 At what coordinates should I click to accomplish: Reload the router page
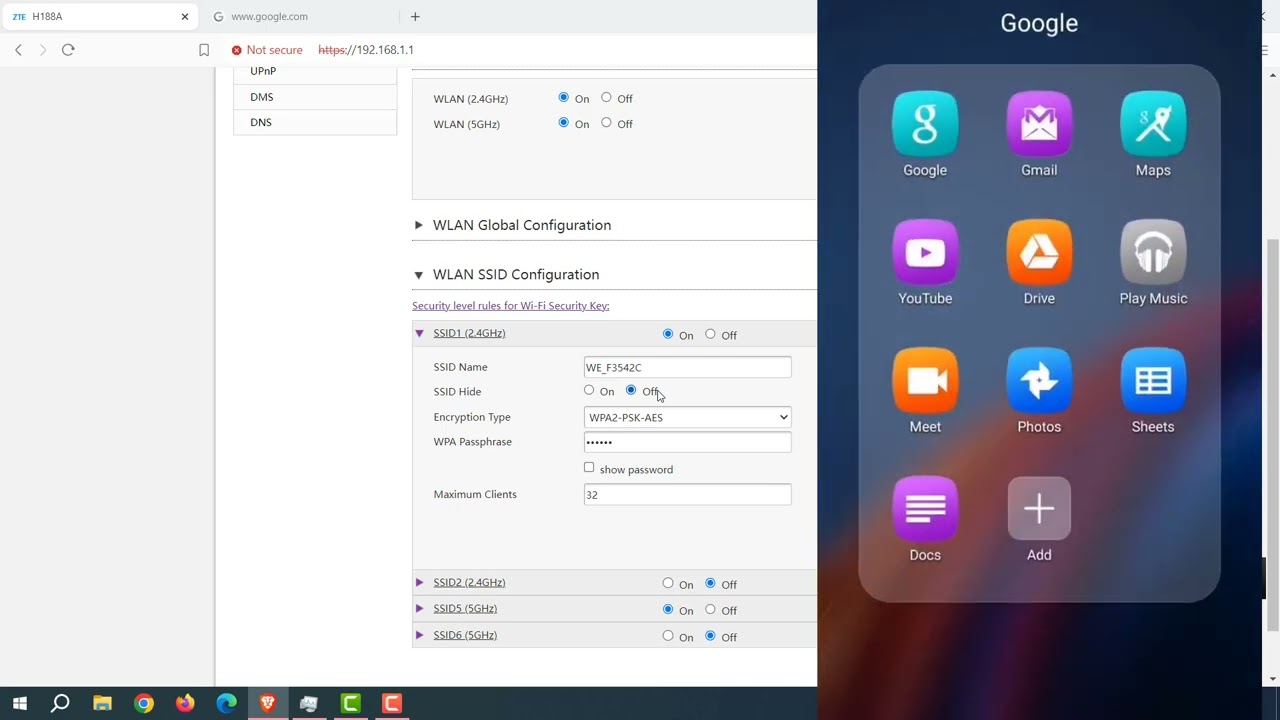68,50
